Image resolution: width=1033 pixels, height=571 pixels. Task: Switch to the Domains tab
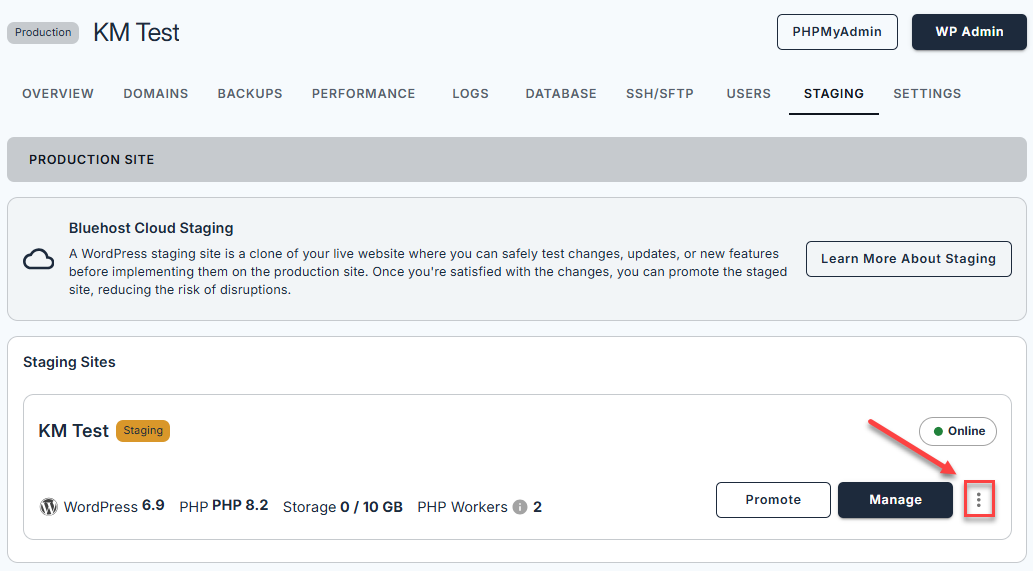coord(156,94)
